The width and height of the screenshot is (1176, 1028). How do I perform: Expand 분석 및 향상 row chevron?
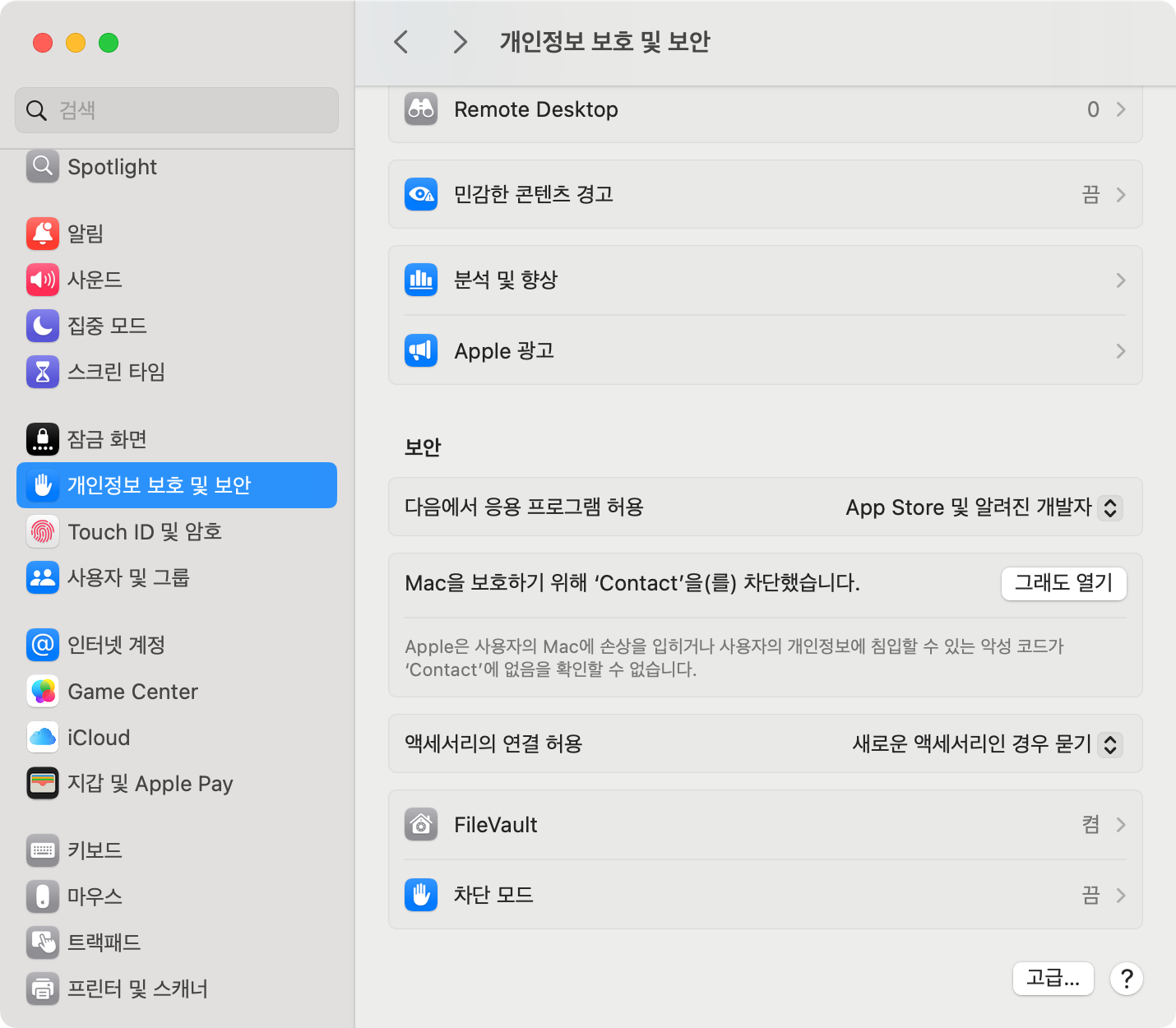[1121, 280]
